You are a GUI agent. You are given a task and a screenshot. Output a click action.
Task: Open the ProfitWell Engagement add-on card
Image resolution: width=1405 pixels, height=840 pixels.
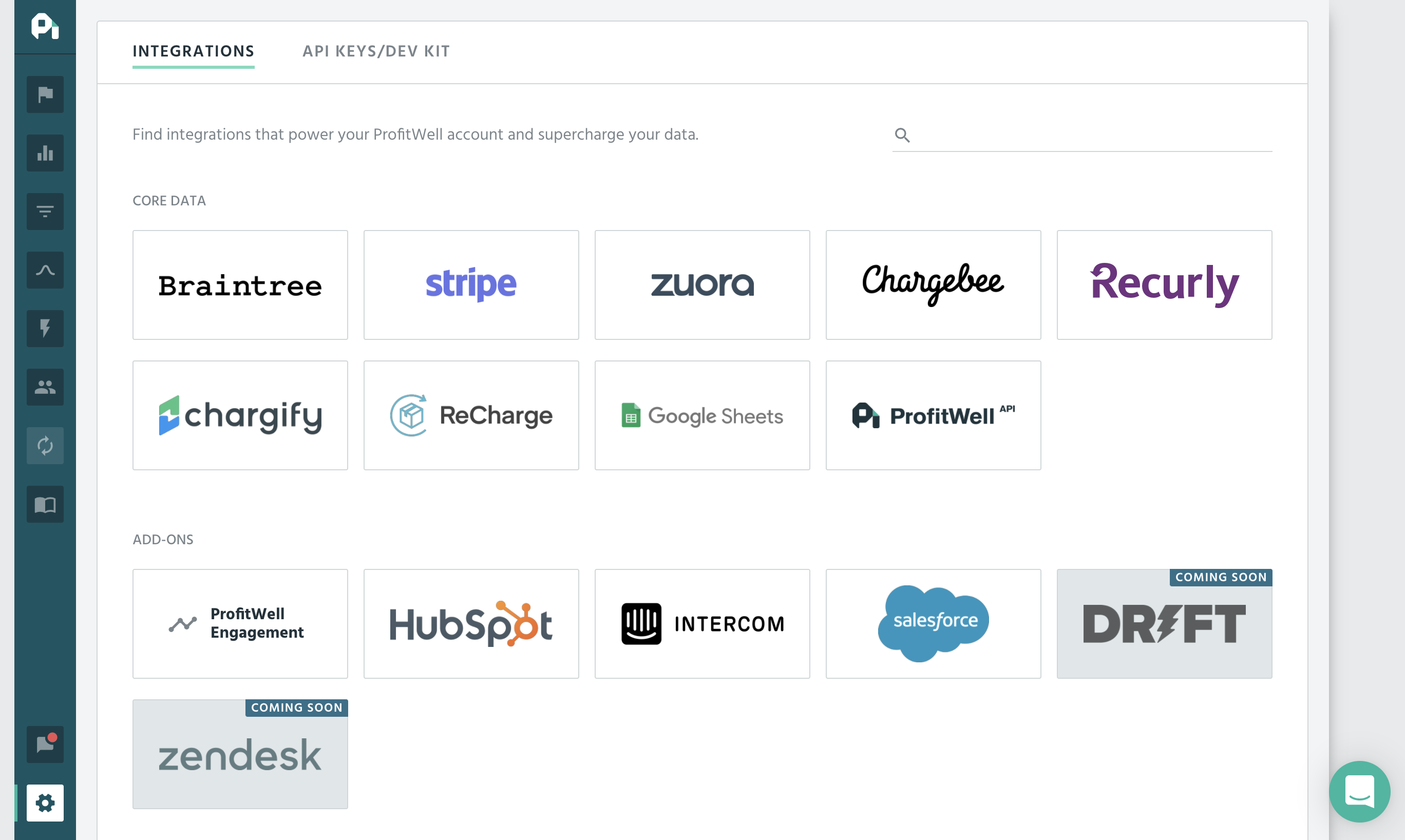click(x=240, y=624)
